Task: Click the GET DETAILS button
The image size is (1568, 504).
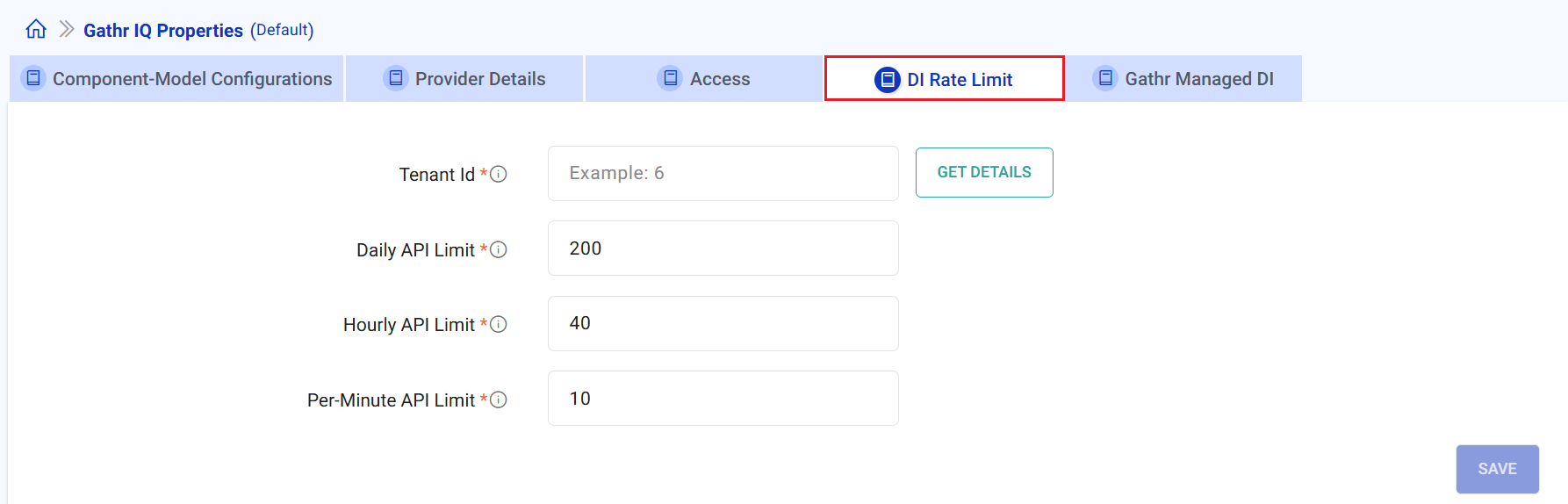Action: click(x=984, y=172)
